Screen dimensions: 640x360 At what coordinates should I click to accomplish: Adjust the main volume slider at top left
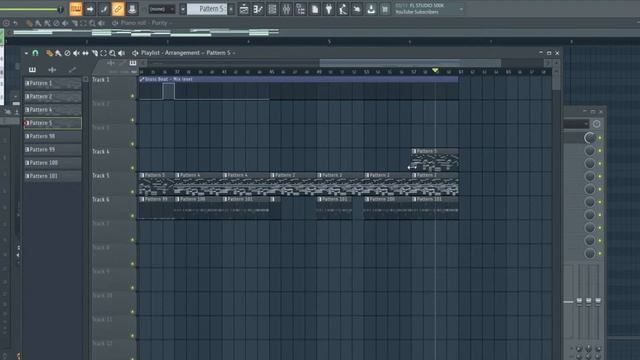coord(33,9)
